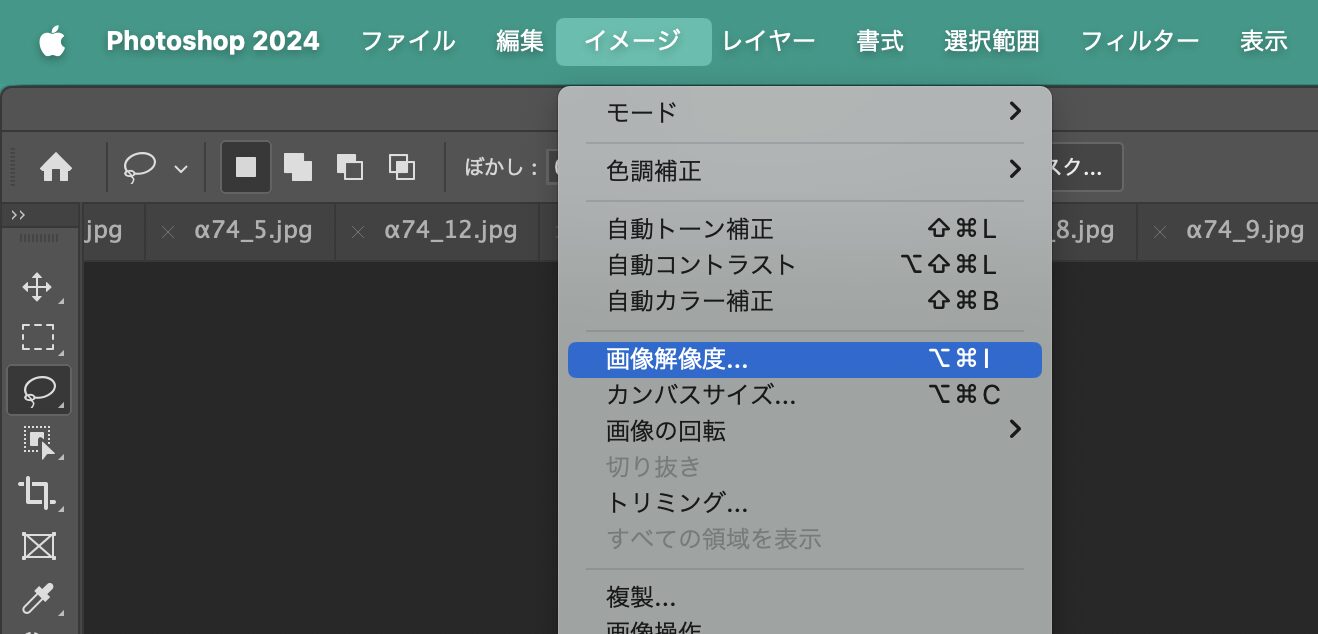Select the Crop tool
This screenshot has width=1318, height=634.
pyautogui.click(x=38, y=493)
